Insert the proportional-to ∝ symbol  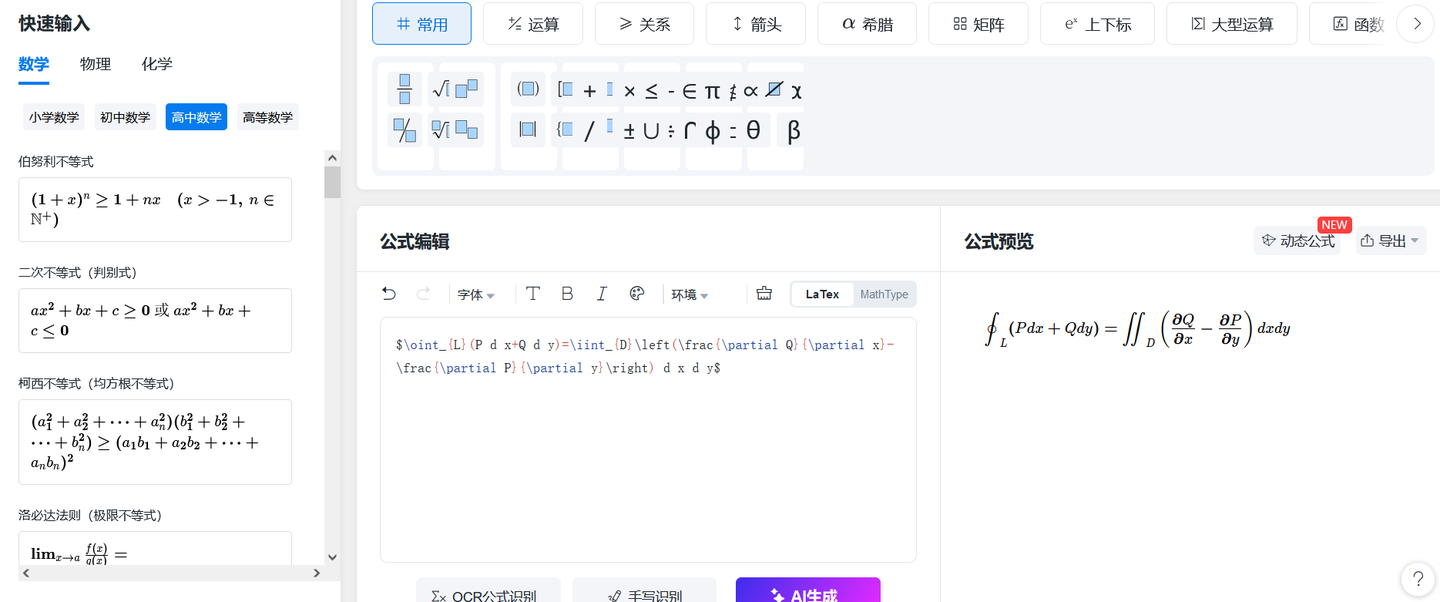[x=751, y=91]
